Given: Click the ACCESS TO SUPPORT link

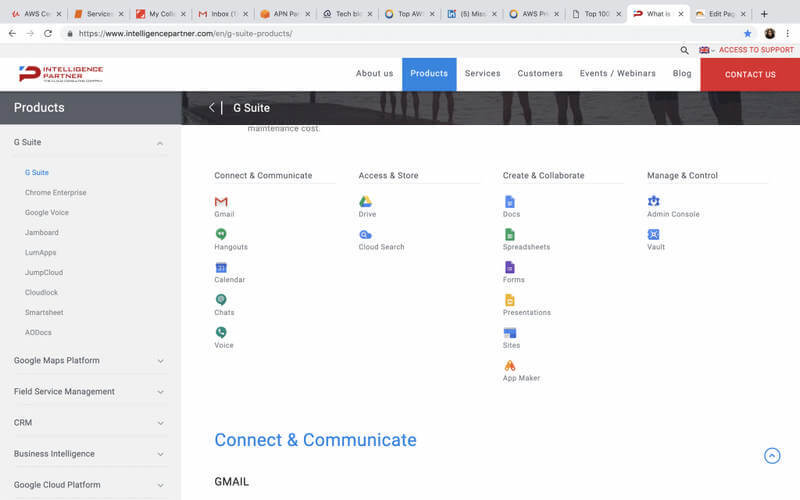Looking at the screenshot, I should [x=756, y=50].
